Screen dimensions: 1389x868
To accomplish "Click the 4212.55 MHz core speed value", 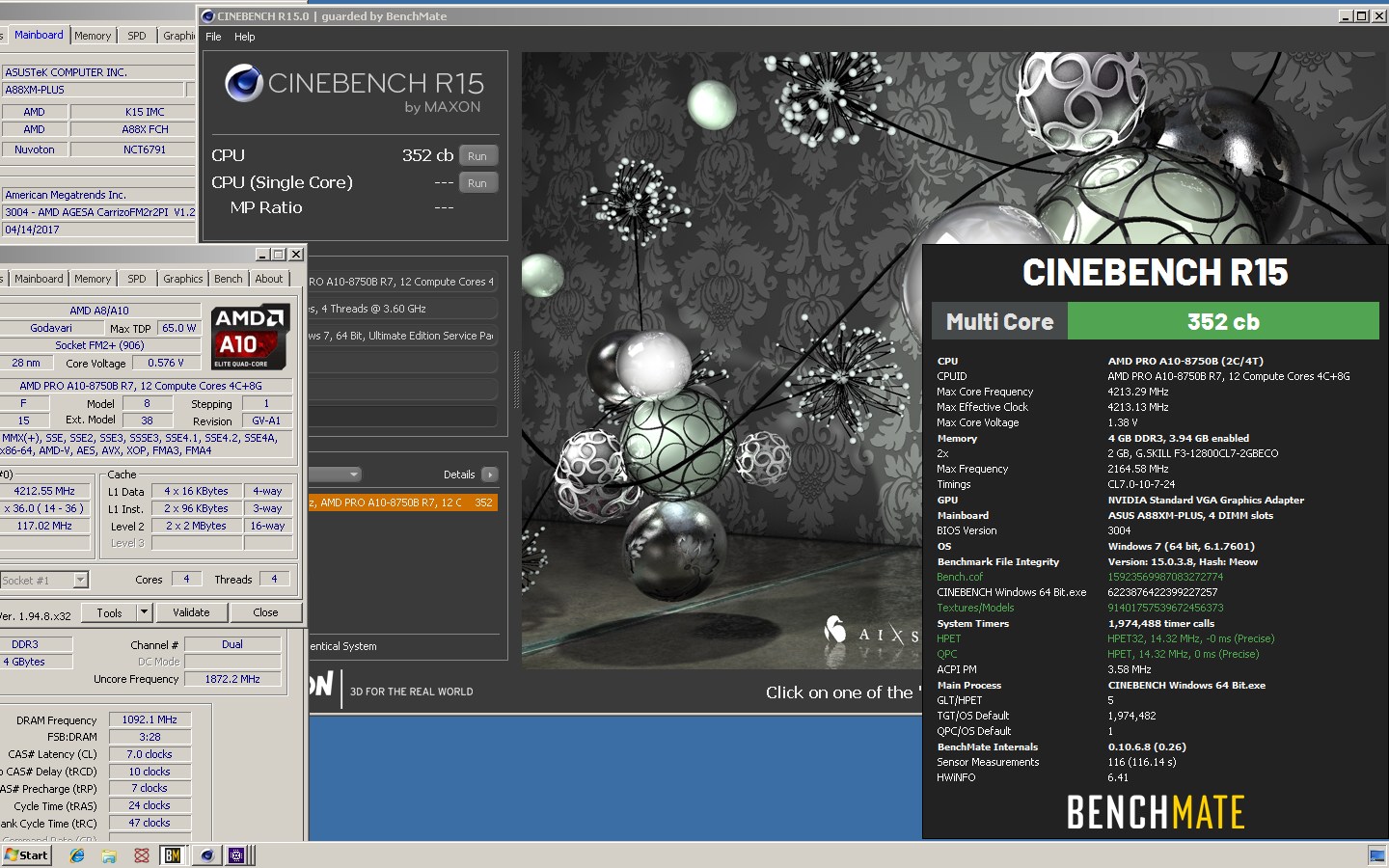I will [x=44, y=491].
